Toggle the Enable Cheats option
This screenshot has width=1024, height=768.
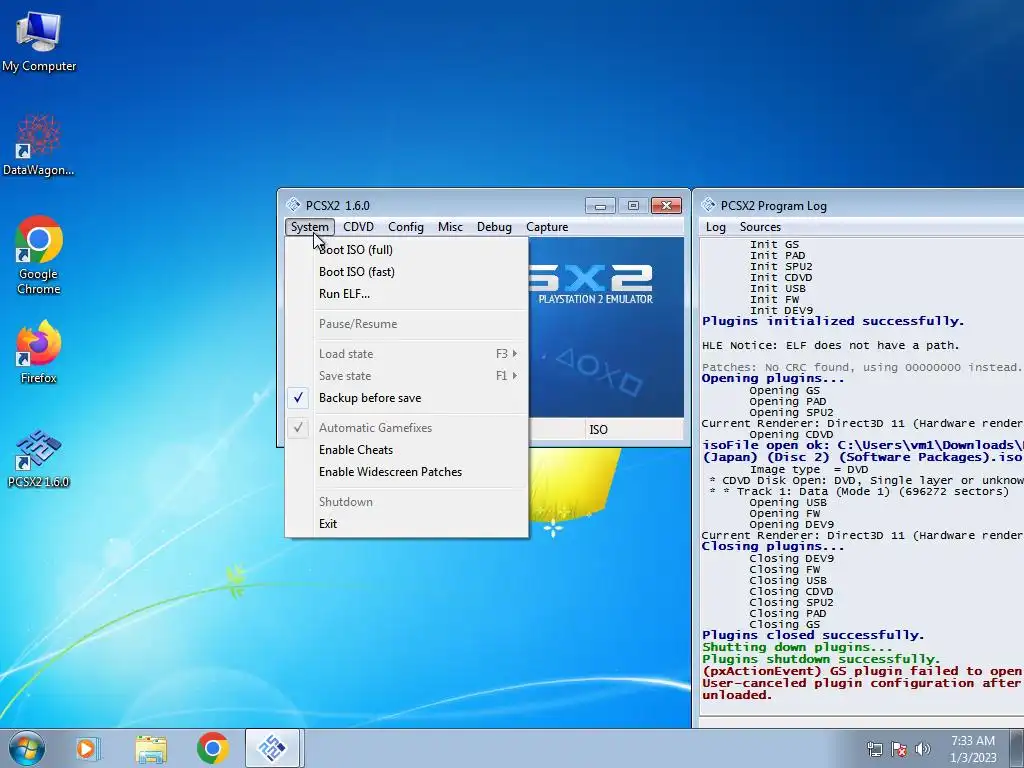(x=406, y=450)
